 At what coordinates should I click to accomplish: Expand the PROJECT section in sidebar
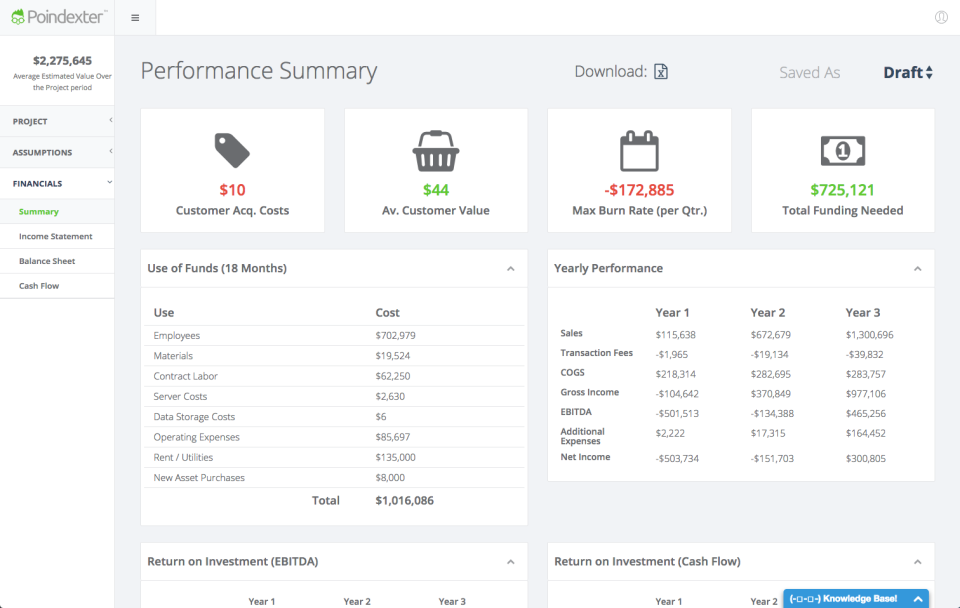[57, 120]
